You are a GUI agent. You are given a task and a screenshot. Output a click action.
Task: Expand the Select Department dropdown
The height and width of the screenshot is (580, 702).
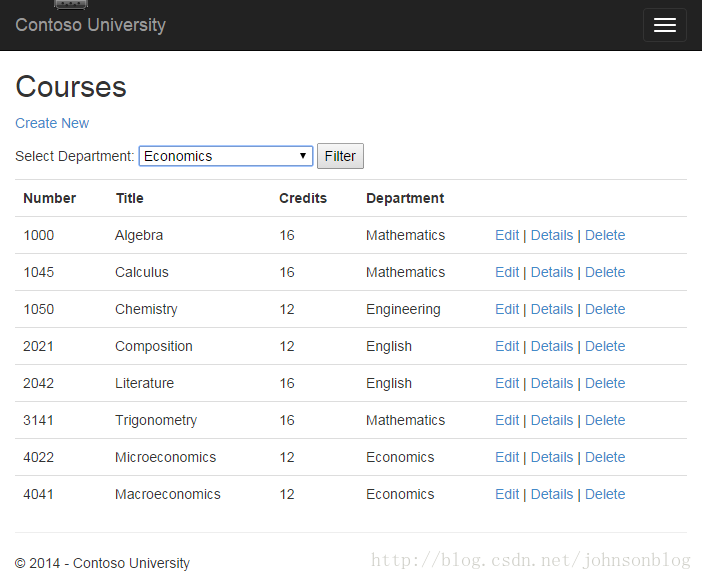pyautogui.click(x=225, y=156)
